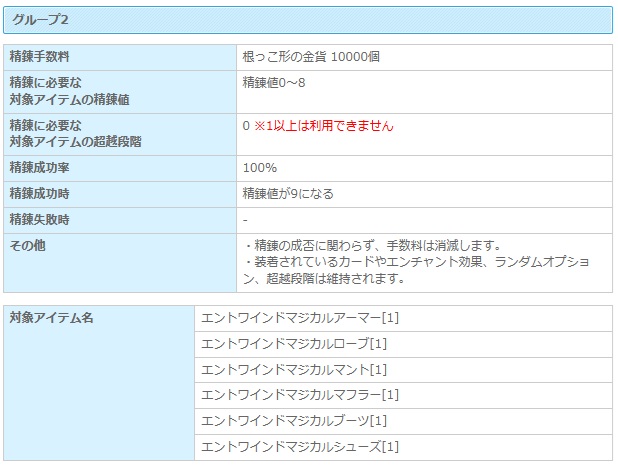Select the 精錬成功時 label cell

pos(40,194)
